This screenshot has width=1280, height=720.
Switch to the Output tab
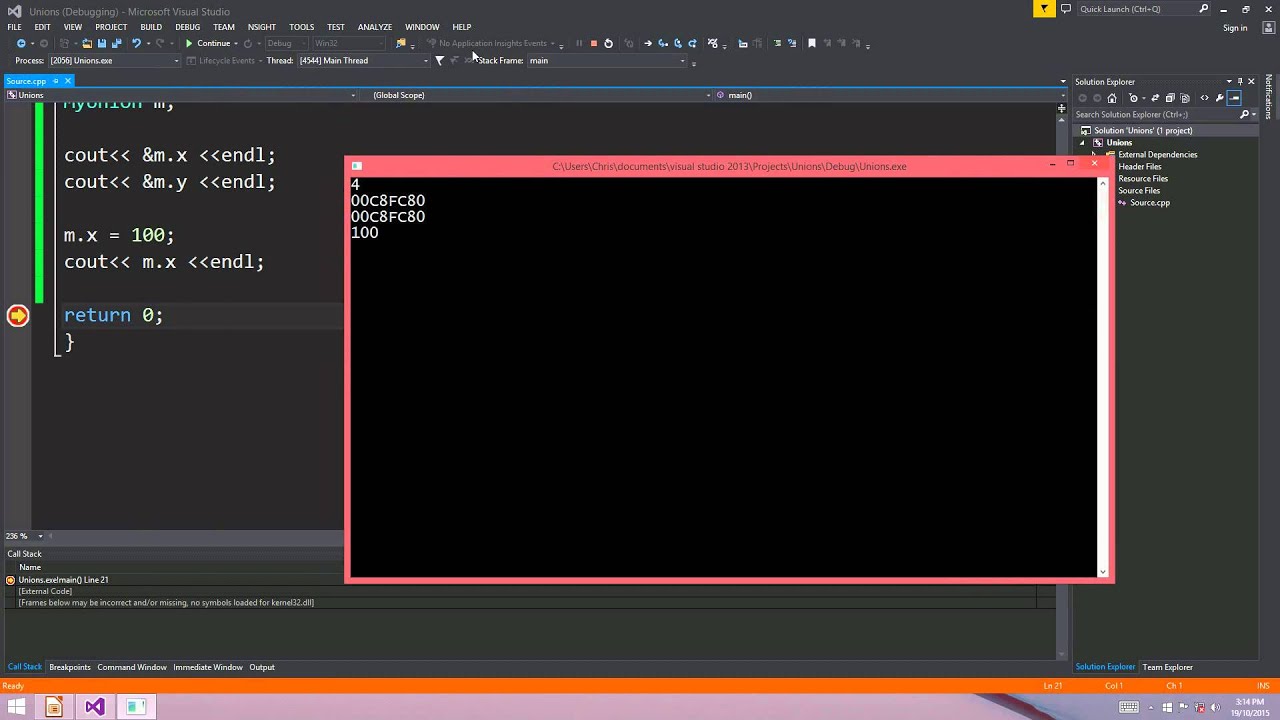262,667
